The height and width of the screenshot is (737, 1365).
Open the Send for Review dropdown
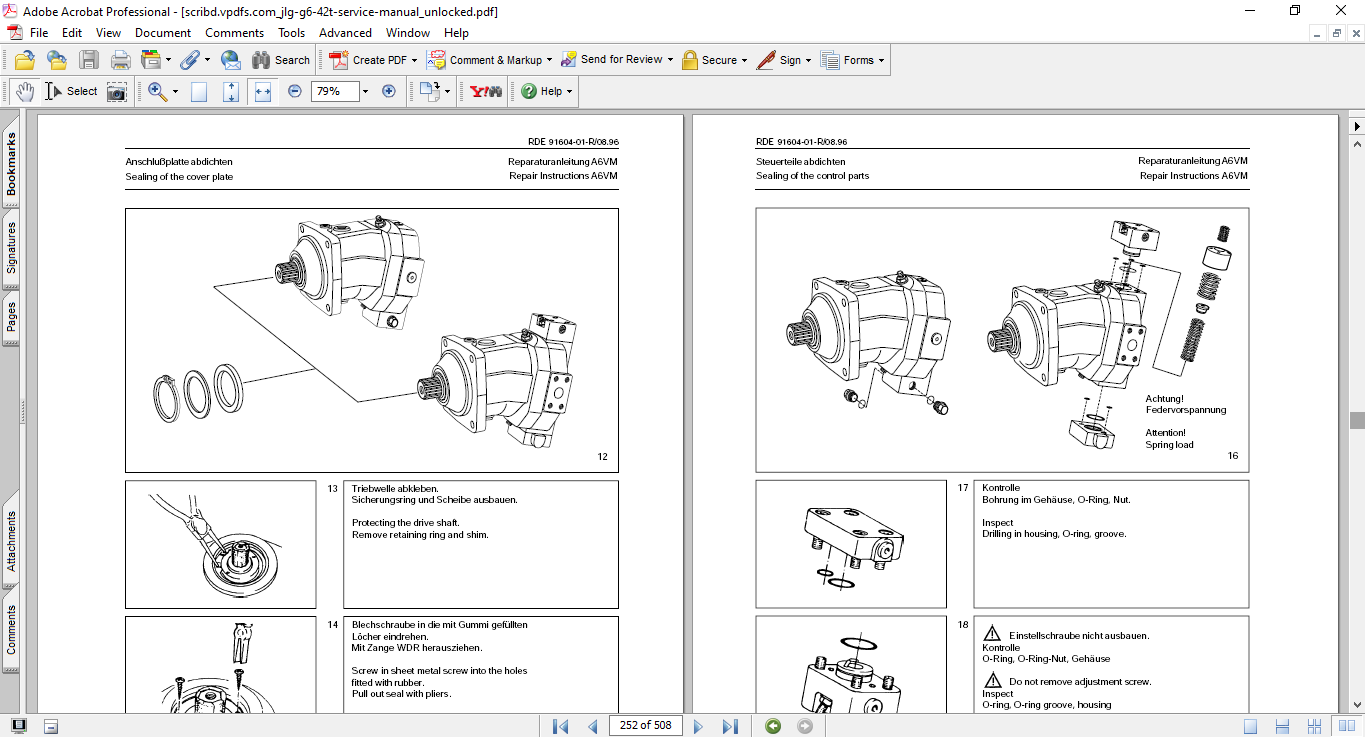click(x=616, y=60)
